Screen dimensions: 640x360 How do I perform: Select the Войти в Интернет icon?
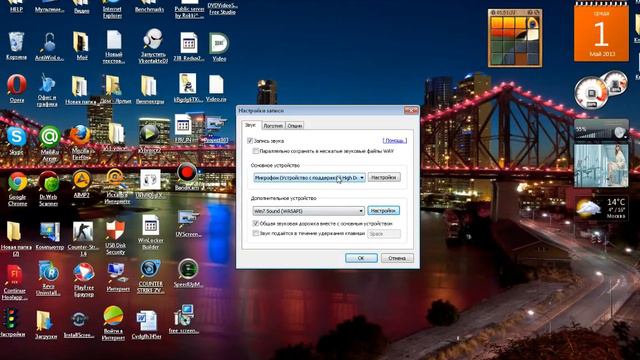click(113, 323)
